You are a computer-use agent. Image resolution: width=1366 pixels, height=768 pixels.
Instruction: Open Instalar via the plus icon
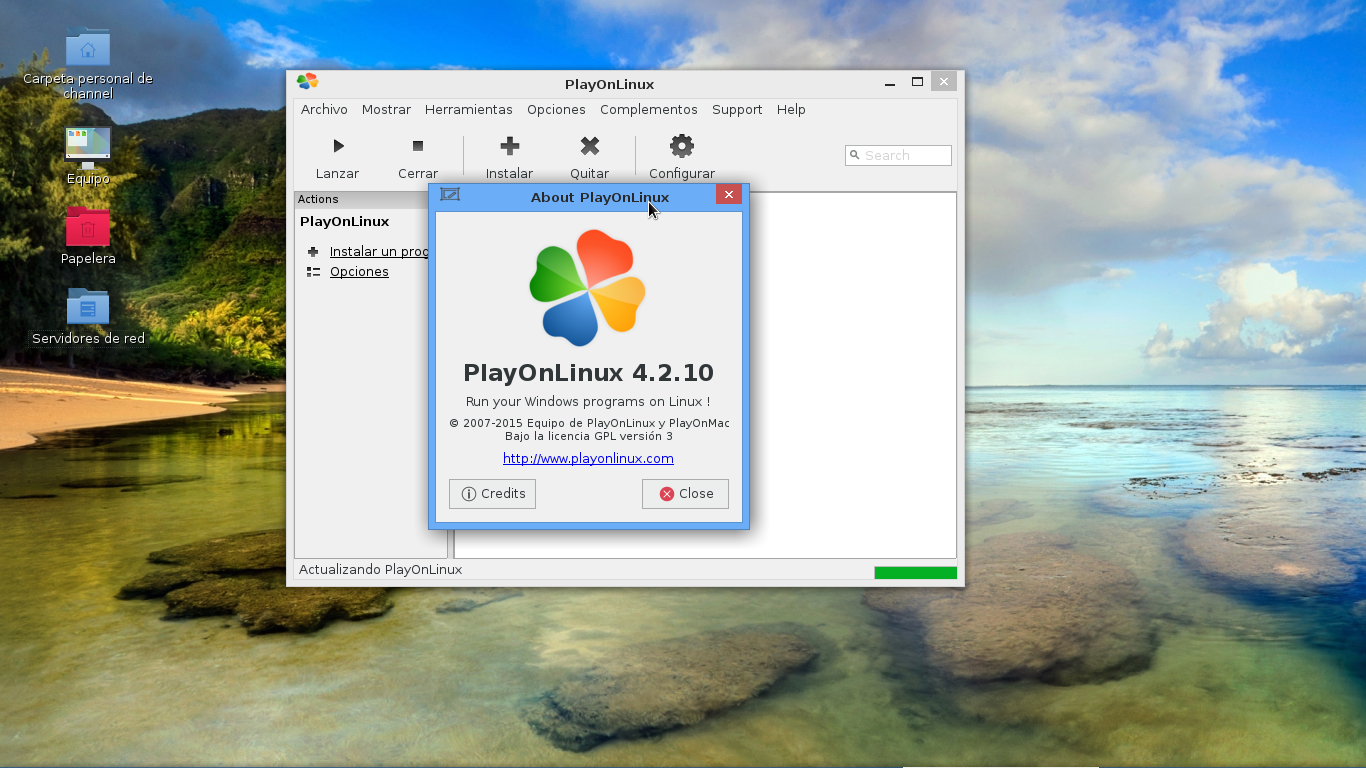tap(509, 145)
